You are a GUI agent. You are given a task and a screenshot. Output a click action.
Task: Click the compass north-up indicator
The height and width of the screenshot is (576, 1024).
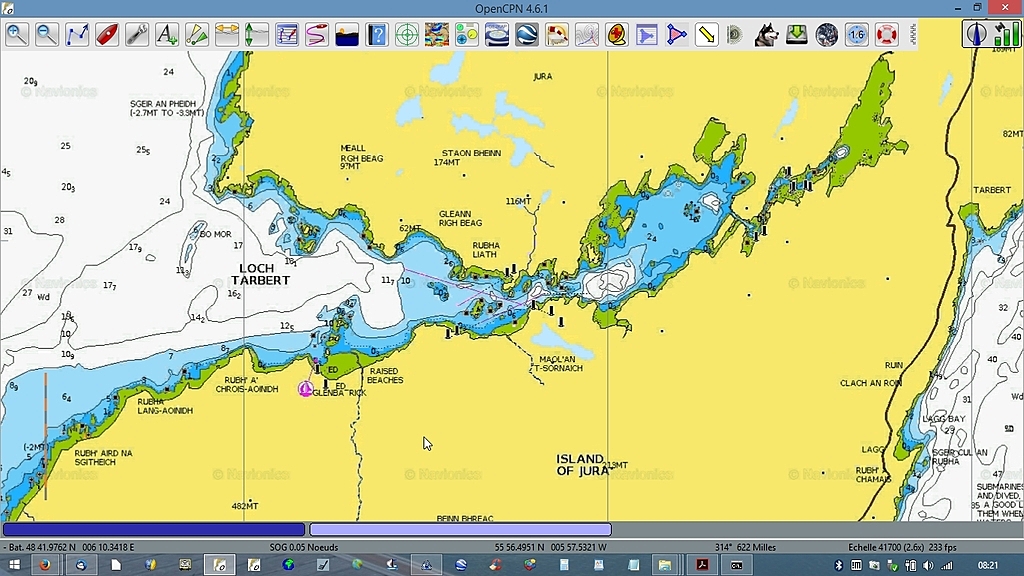pyautogui.click(x=976, y=34)
